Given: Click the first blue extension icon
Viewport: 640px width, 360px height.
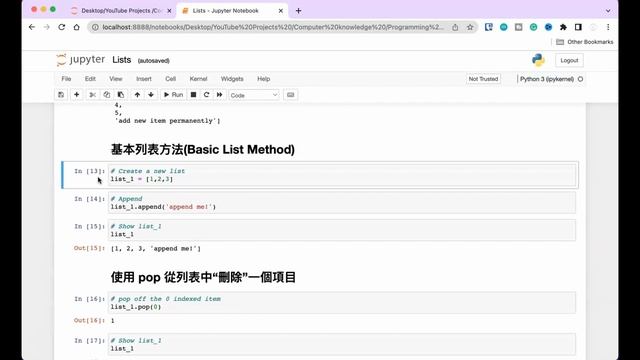Looking at the screenshot, I should [489, 27].
